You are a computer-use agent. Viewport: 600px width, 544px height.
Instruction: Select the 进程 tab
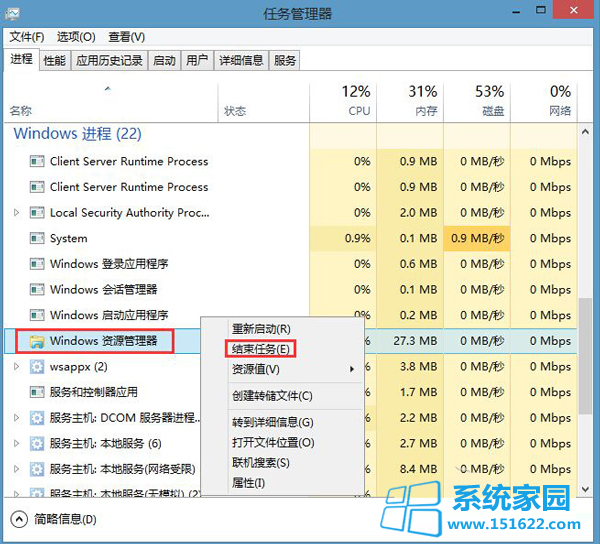point(21,59)
